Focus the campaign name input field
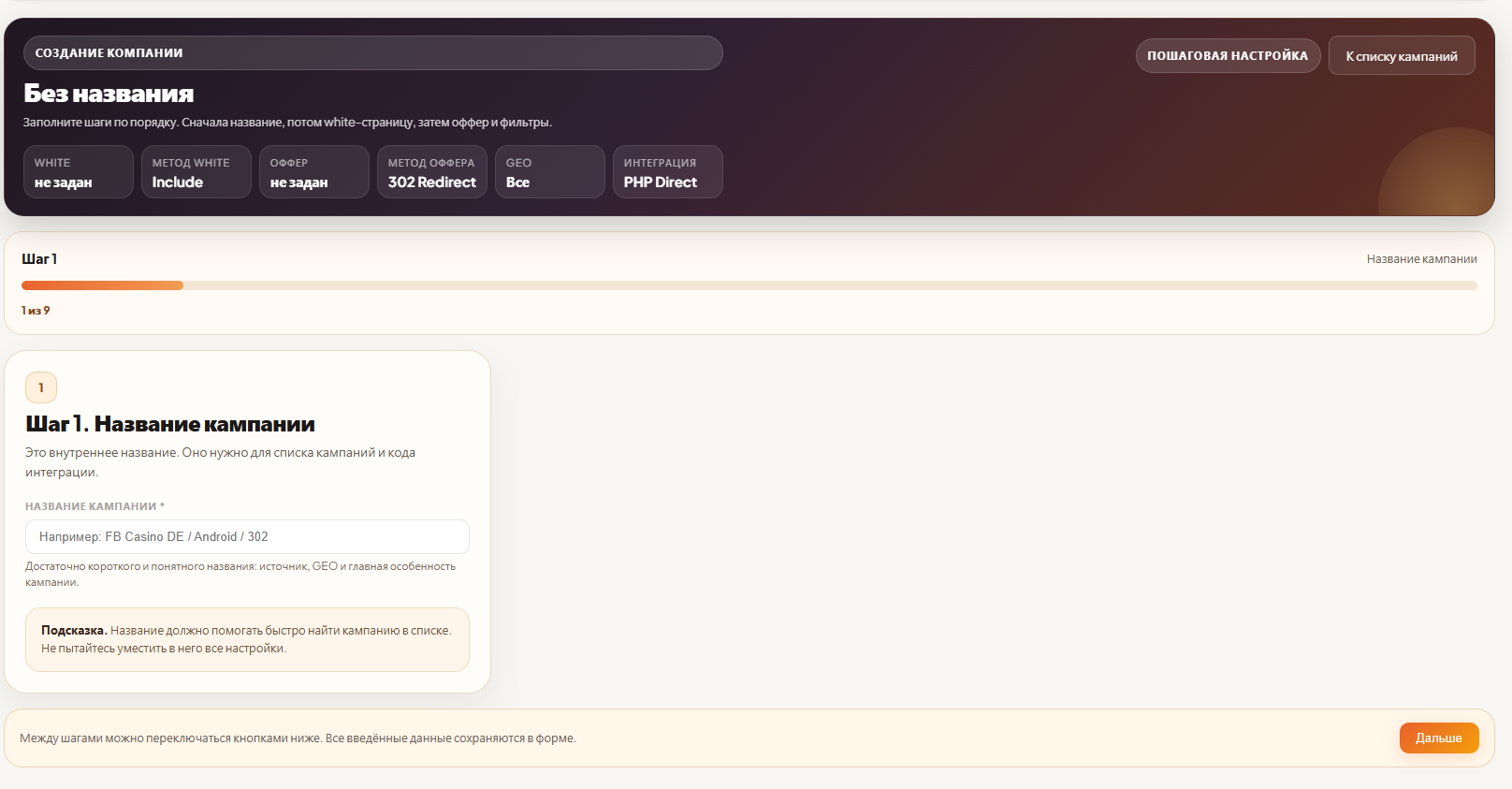 tap(247, 536)
